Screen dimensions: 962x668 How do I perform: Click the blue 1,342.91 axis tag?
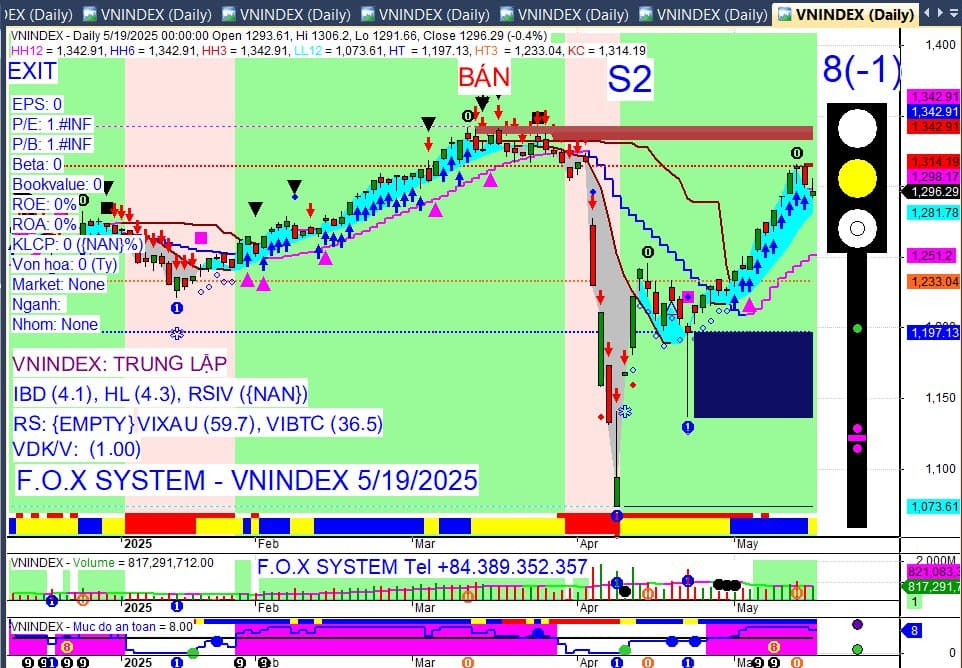pyautogui.click(x=933, y=112)
